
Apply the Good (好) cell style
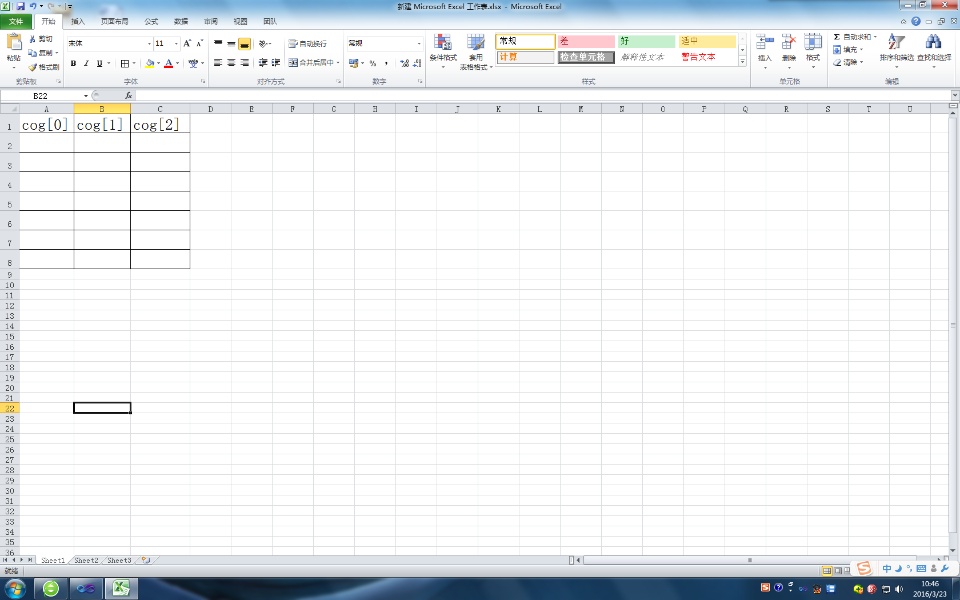(646, 41)
